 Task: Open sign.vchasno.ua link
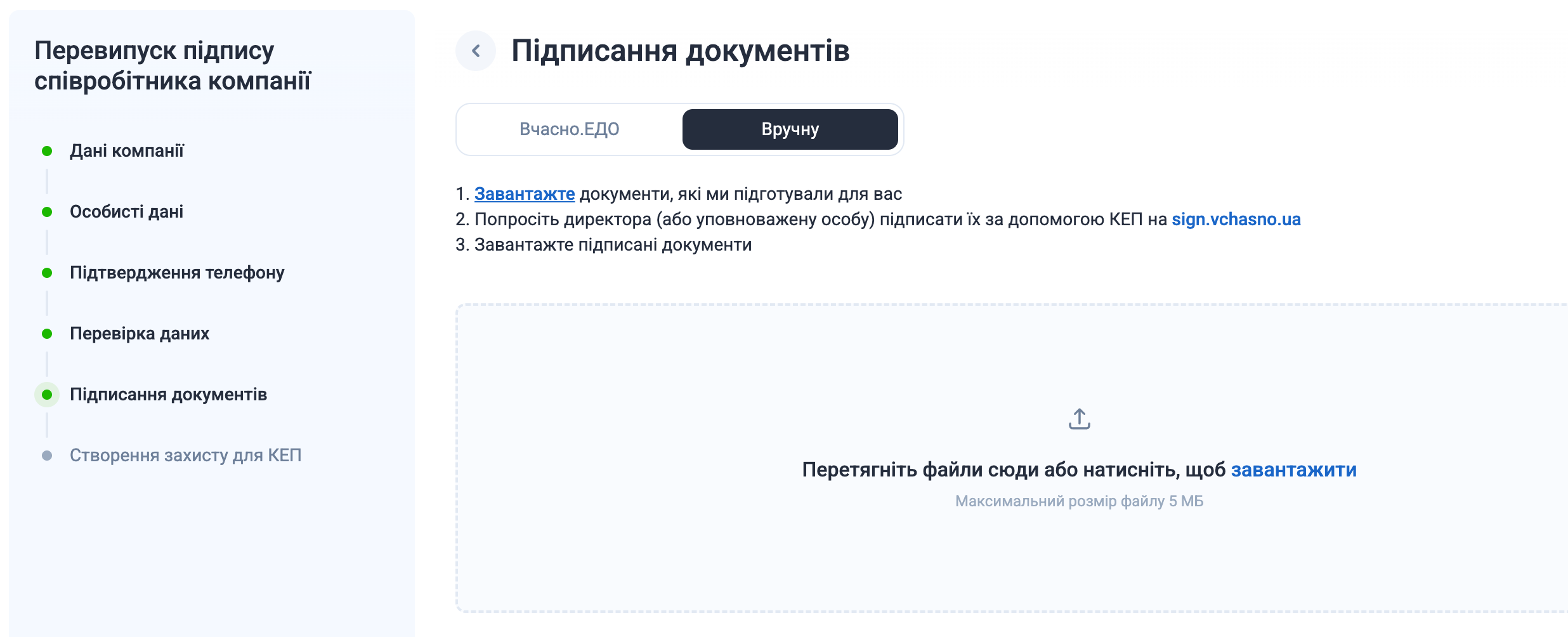pyautogui.click(x=1236, y=220)
